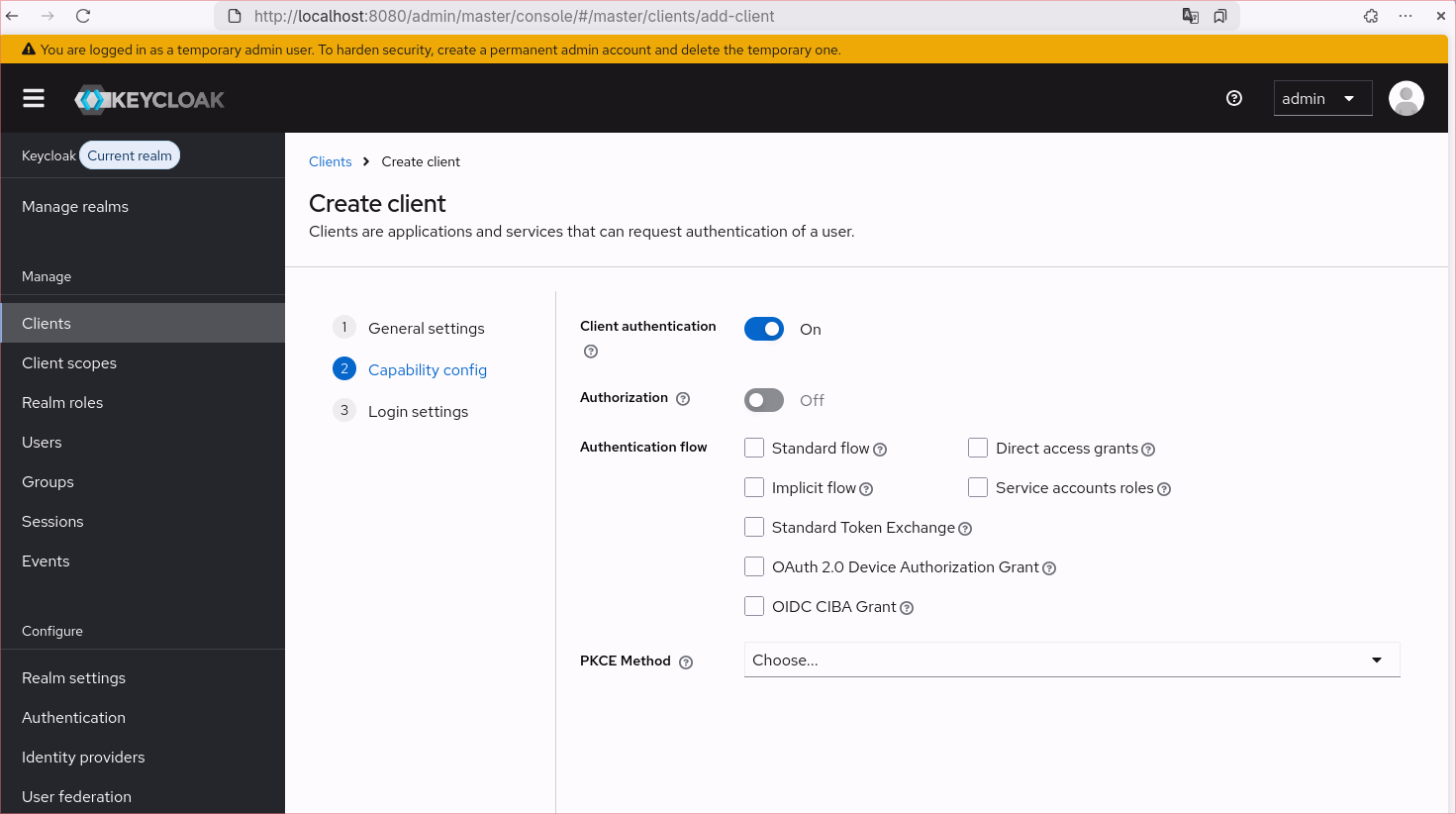Screen dimensions: 1456x814
Task: Open Identity providers in the sidebar
Action: pyautogui.click(x=143, y=757)
